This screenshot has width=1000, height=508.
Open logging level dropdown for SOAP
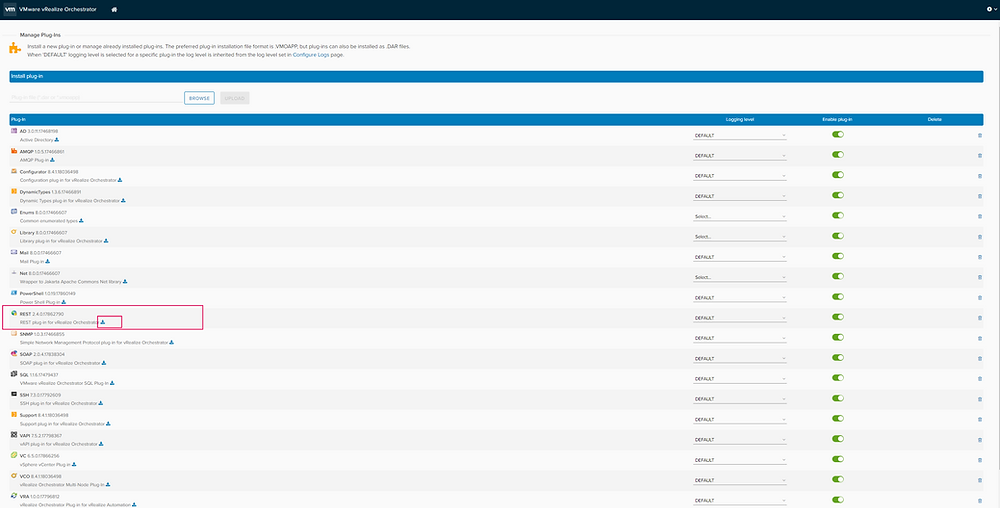point(740,359)
